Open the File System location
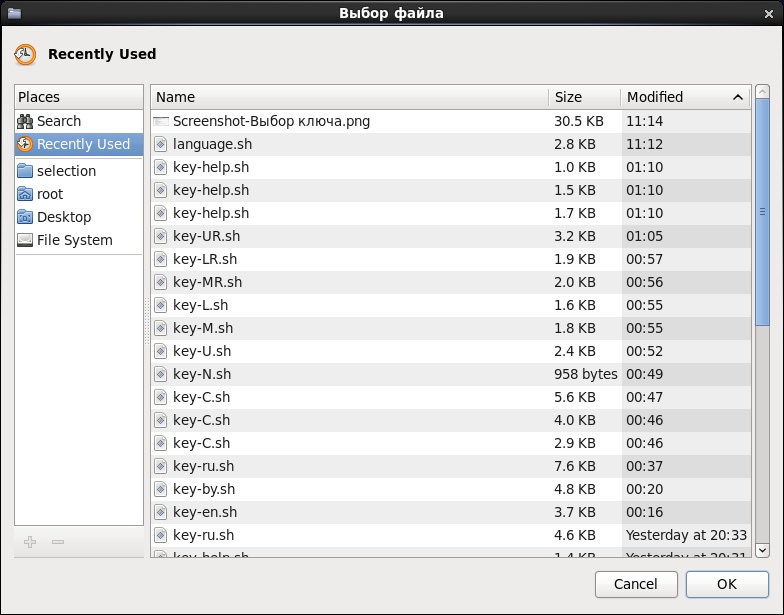This screenshot has width=784, height=615. pos(79,240)
